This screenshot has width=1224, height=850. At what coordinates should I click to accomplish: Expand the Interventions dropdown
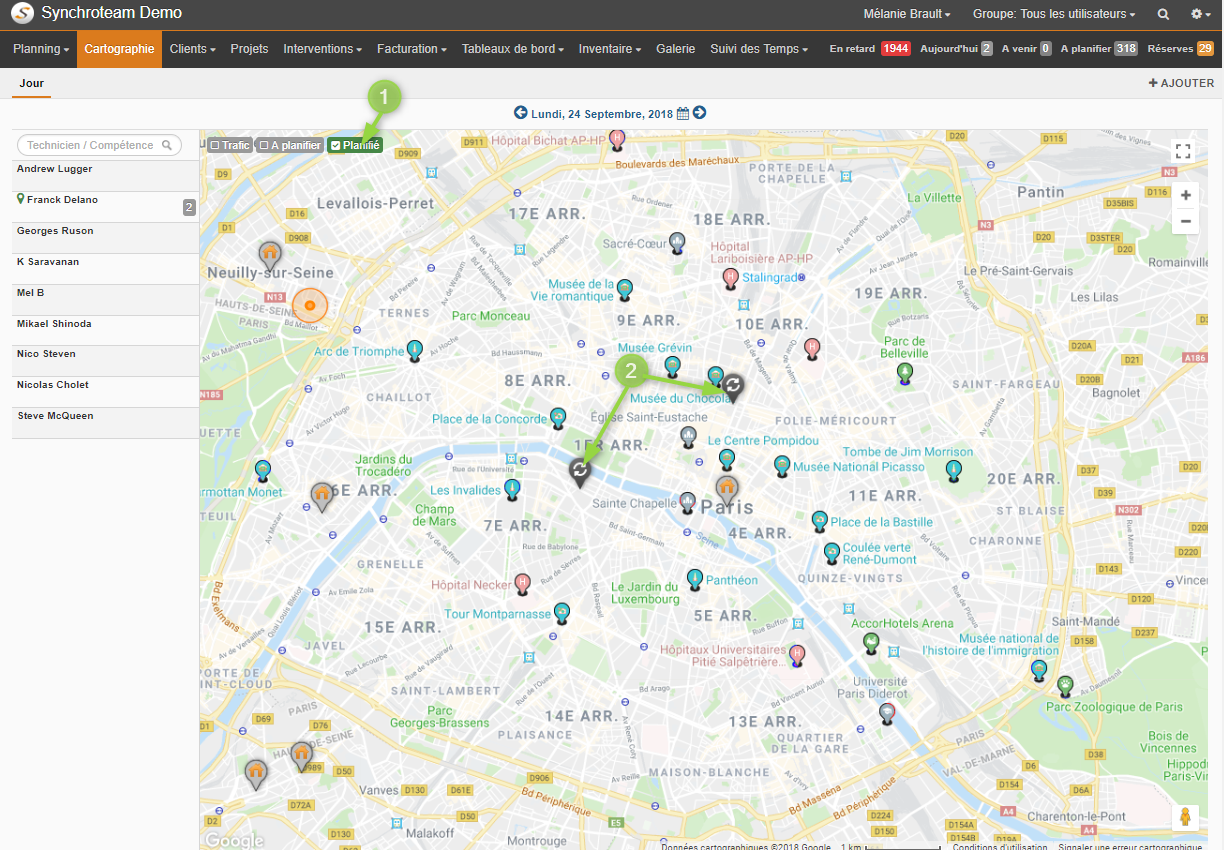(323, 49)
